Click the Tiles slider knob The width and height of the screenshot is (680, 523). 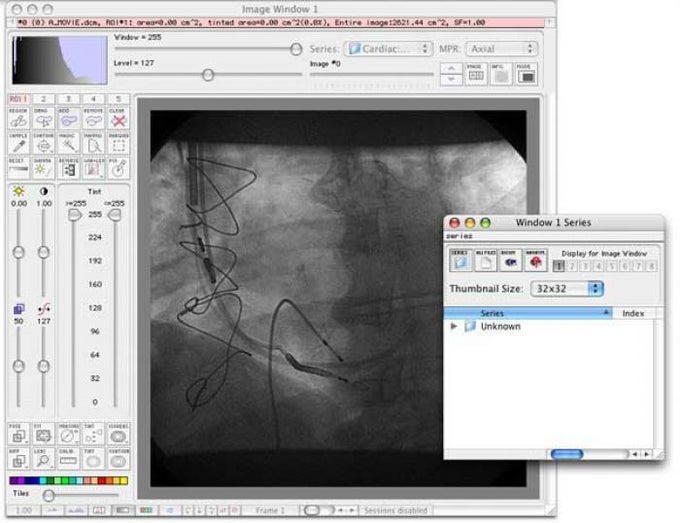pos(49,495)
